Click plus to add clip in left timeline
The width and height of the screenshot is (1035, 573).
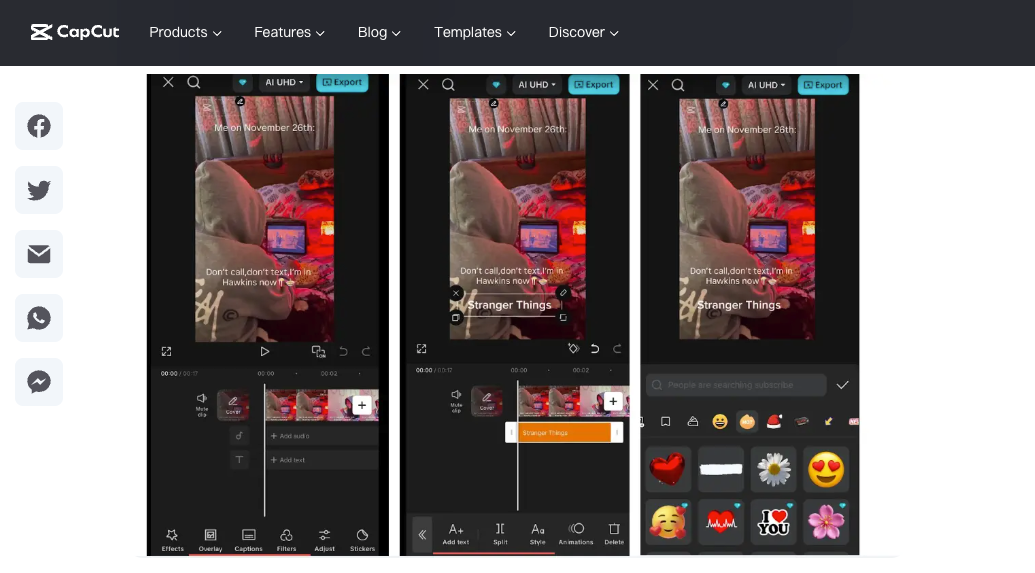pos(362,405)
